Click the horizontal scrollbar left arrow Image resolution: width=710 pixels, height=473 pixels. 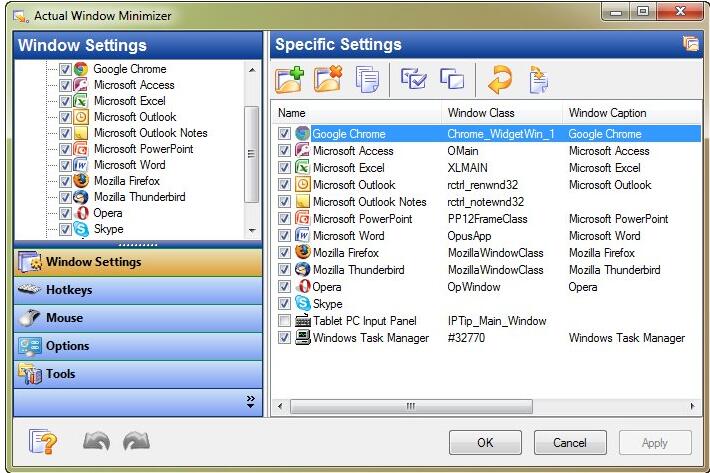point(280,406)
